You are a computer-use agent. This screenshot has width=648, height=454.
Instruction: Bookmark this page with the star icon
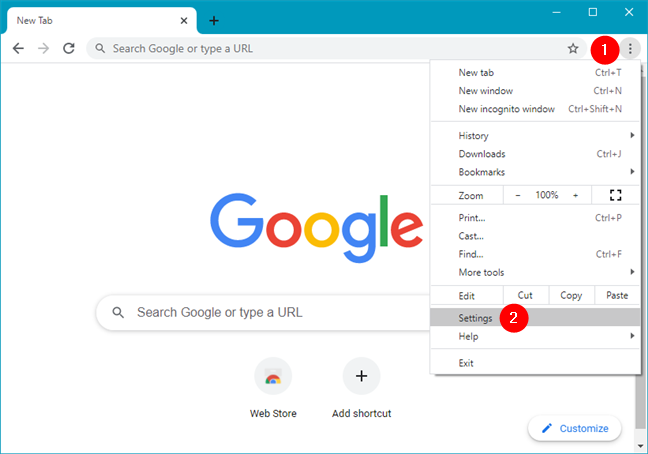pos(573,49)
